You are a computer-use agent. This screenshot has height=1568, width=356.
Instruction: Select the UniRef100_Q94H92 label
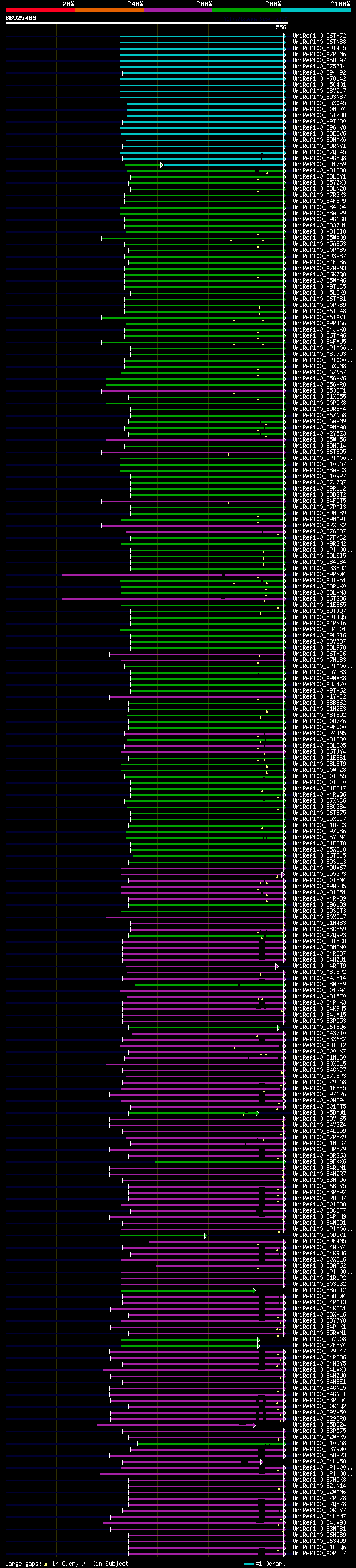tap(319, 73)
